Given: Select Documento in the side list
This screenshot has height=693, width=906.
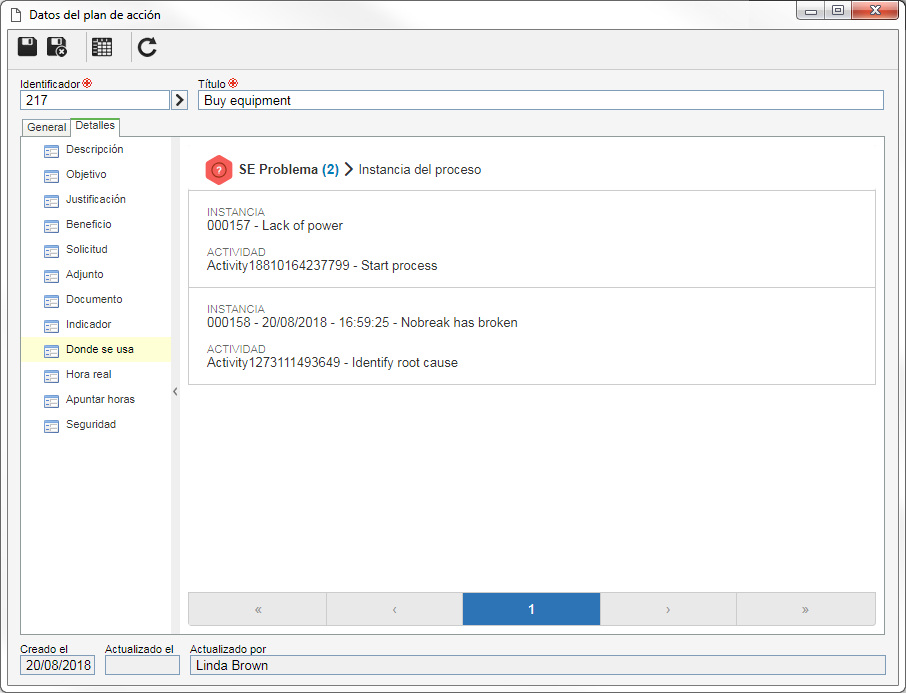Looking at the screenshot, I should (x=94, y=299).
